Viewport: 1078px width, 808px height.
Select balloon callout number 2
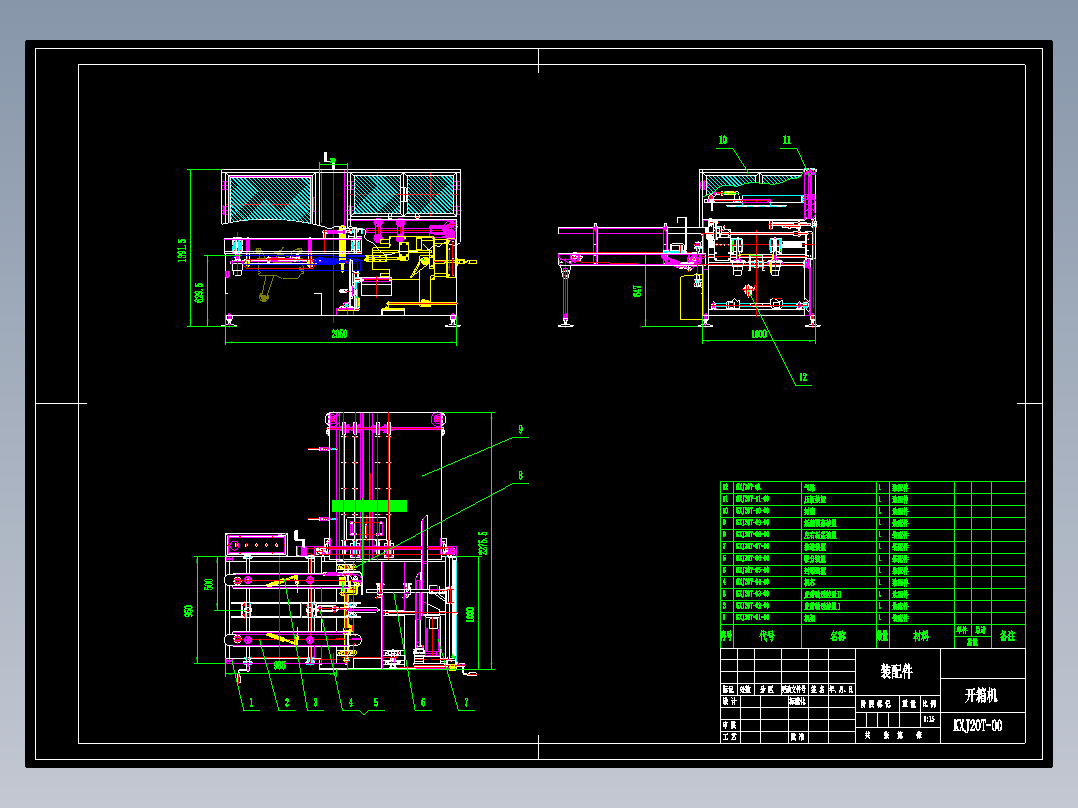pos(287,703)
